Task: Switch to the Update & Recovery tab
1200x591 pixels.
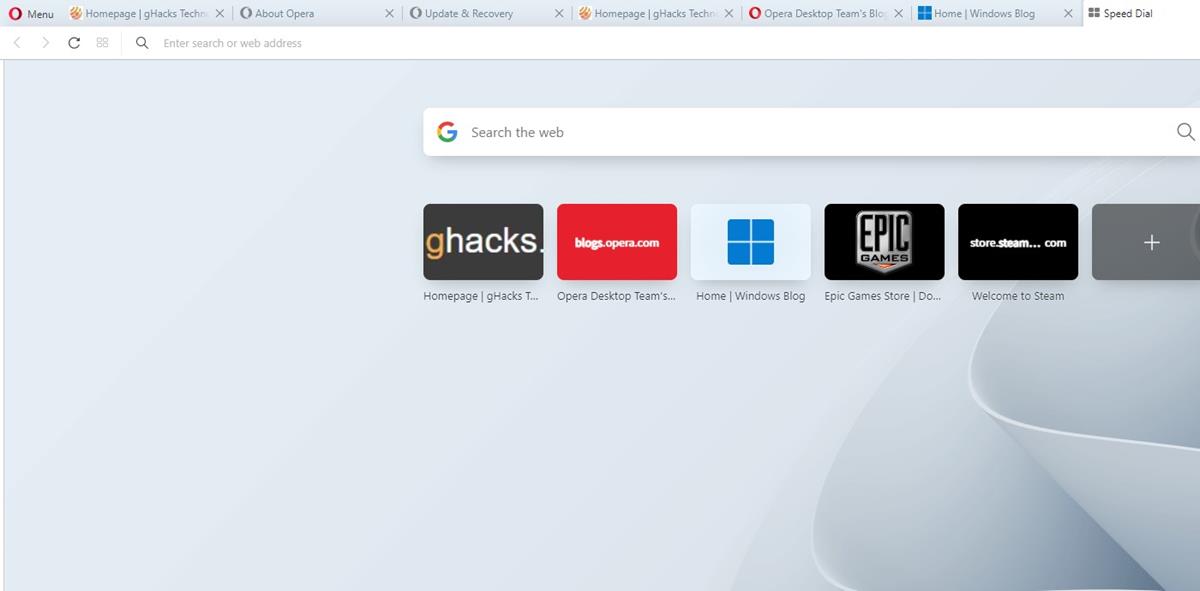Action: click(x=470, y=13)
